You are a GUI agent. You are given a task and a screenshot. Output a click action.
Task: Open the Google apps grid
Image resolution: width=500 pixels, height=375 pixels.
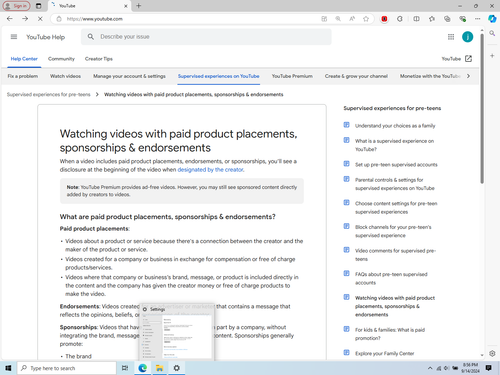[451, 37]
